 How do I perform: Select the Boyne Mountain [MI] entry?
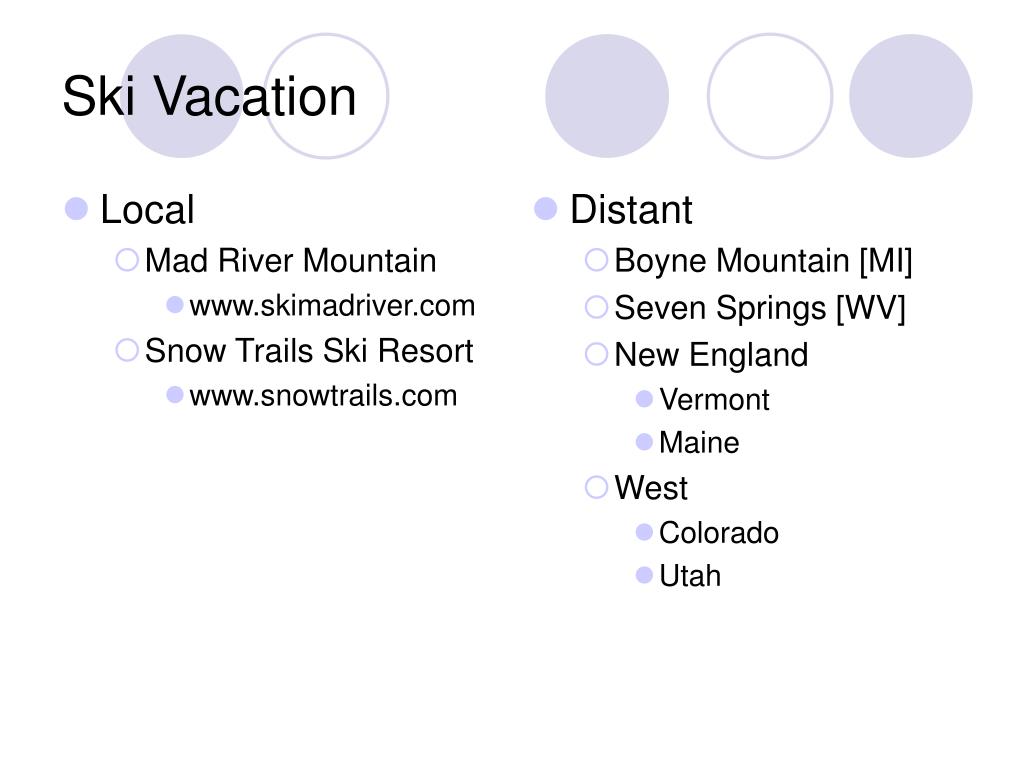coord(763,261)
